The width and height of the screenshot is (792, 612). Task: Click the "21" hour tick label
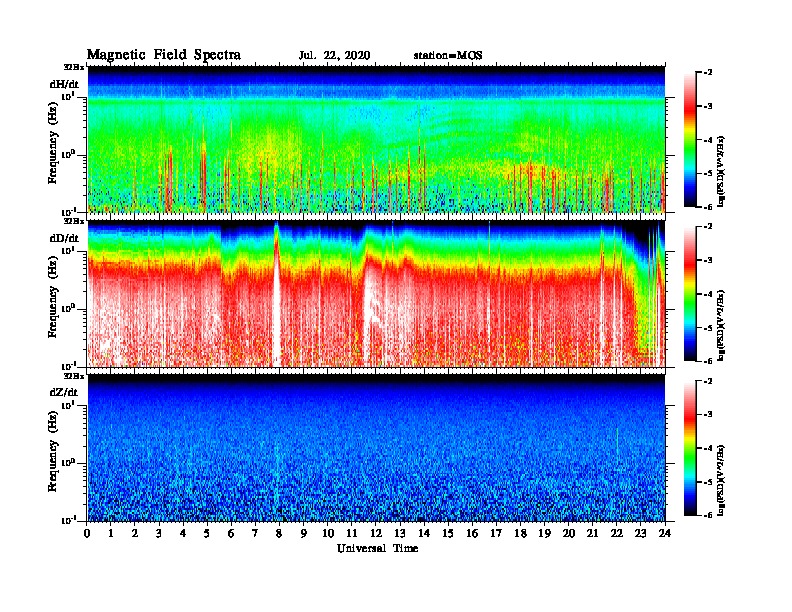tap(592, 534)
